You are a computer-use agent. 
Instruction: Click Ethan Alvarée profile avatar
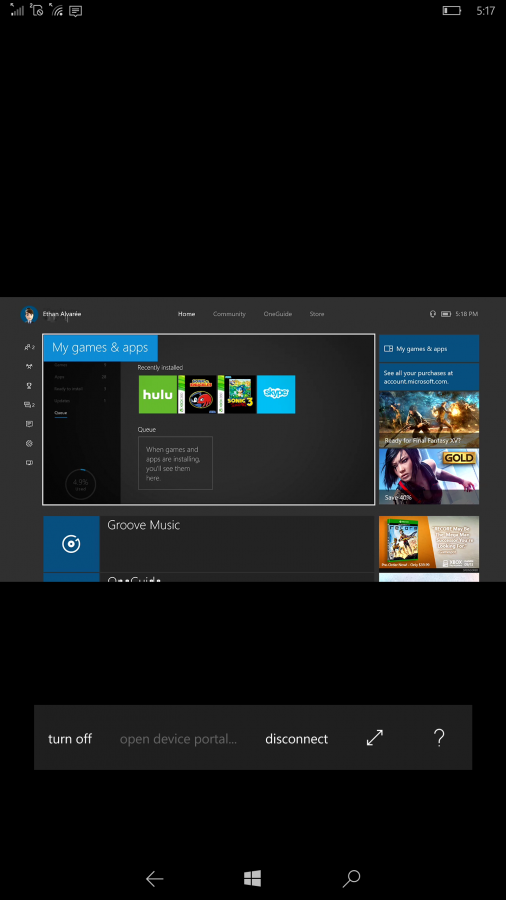coord(29,314)
